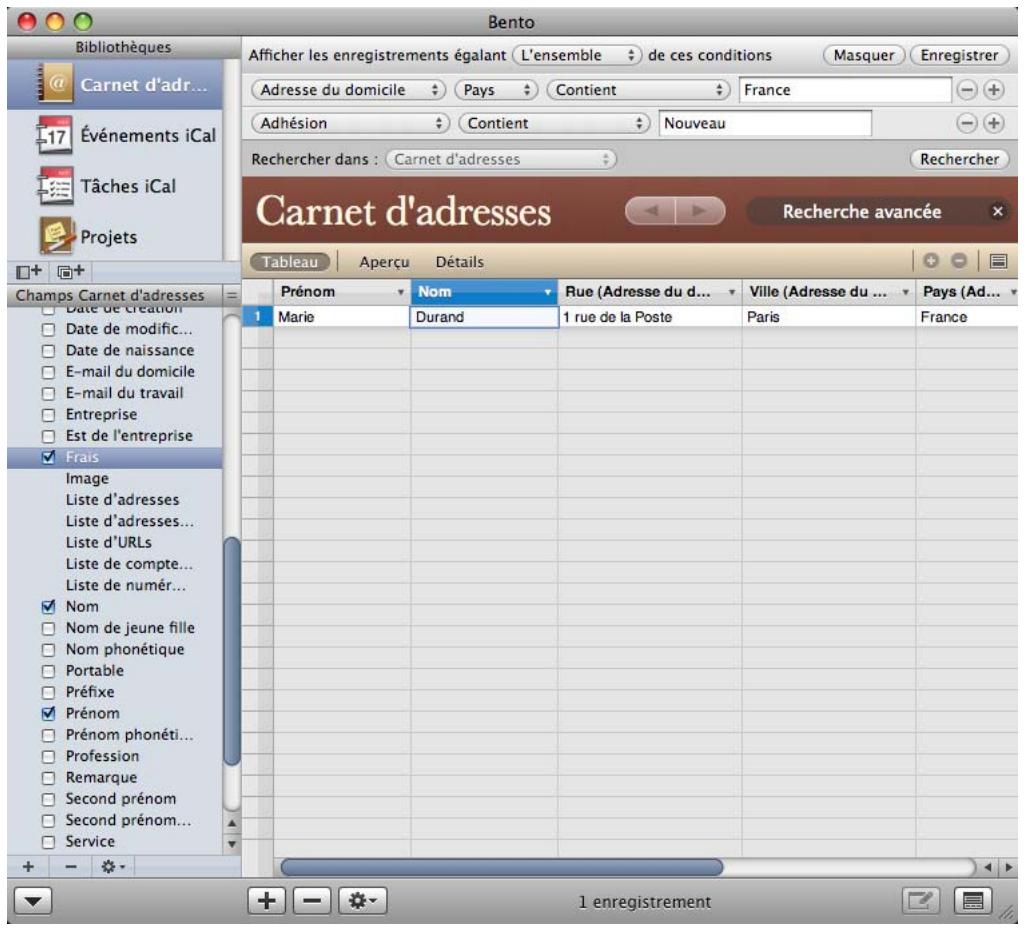The image size is (1024, 929).
Task: Click the Enregistrer button
Action: [x=959, y=55]
